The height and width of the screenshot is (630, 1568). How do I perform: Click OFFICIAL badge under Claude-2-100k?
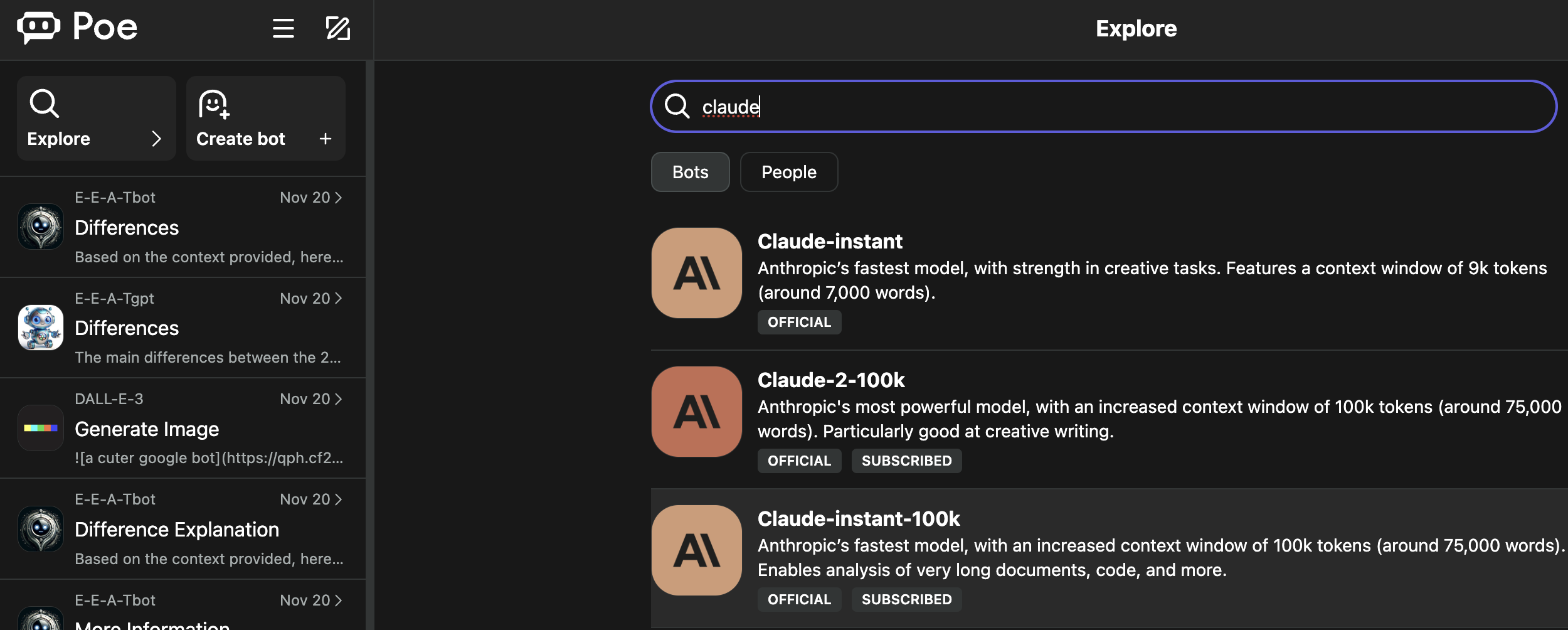(x=800, y=461)
